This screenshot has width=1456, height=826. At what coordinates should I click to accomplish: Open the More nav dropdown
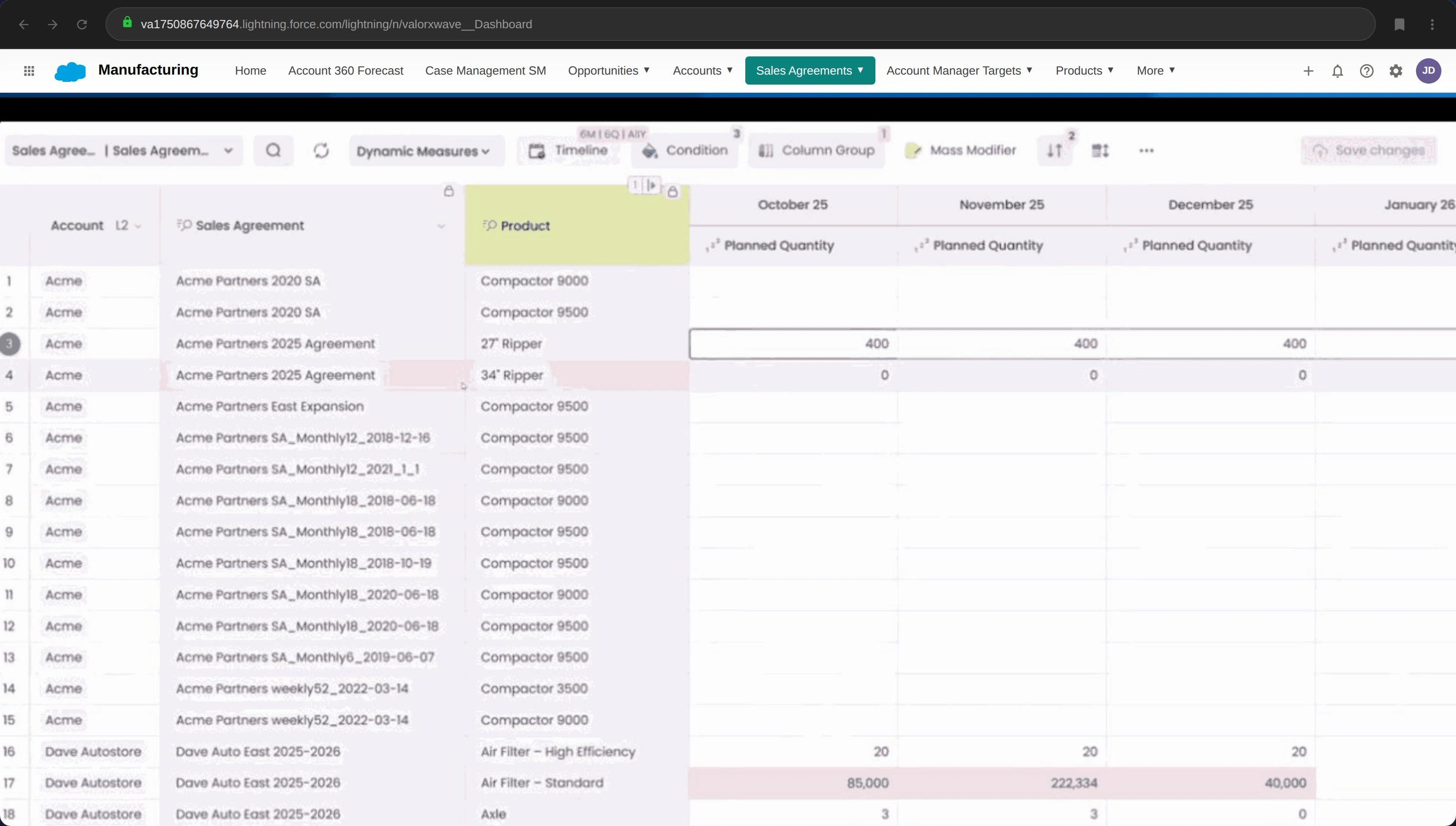(x=1156, y=71)
